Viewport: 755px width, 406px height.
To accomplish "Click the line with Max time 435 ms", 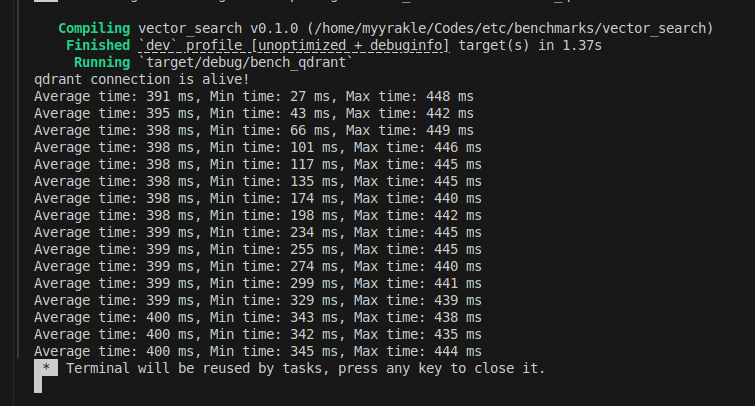I will [x=257, y=334].
